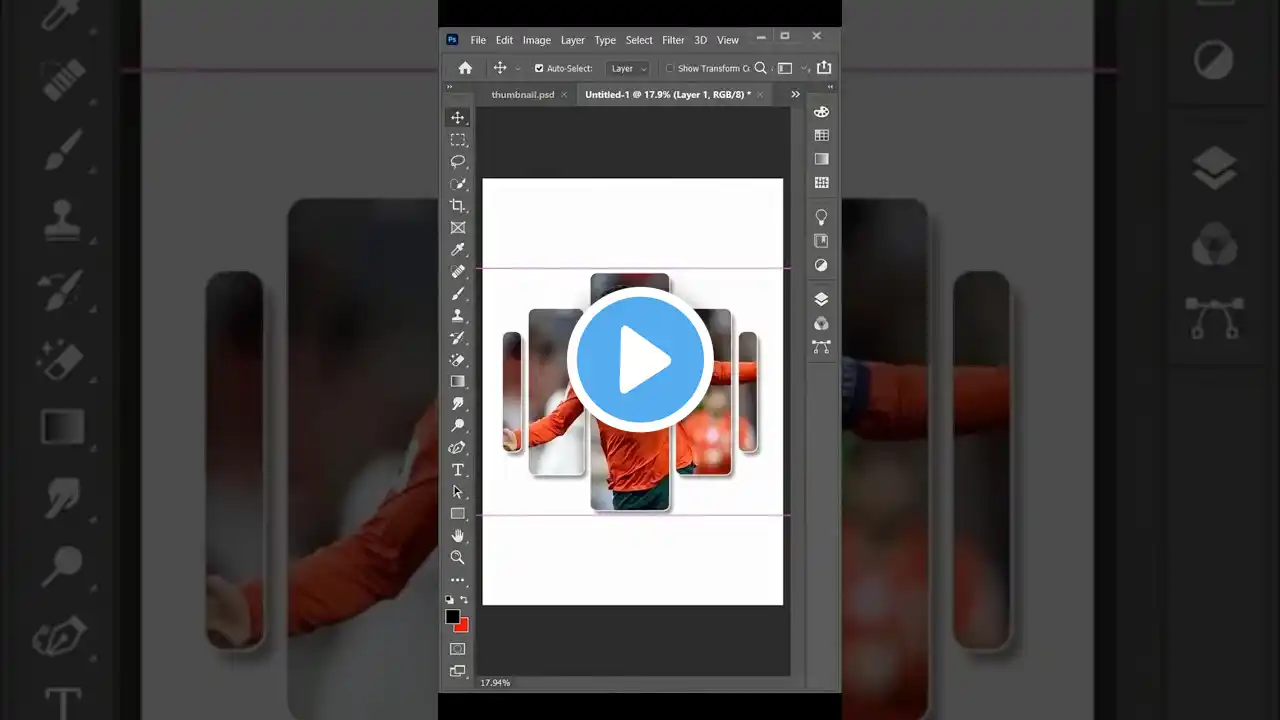Open the Patterns panel
The image size is (1280, 720).
click(x=822, y=183)
